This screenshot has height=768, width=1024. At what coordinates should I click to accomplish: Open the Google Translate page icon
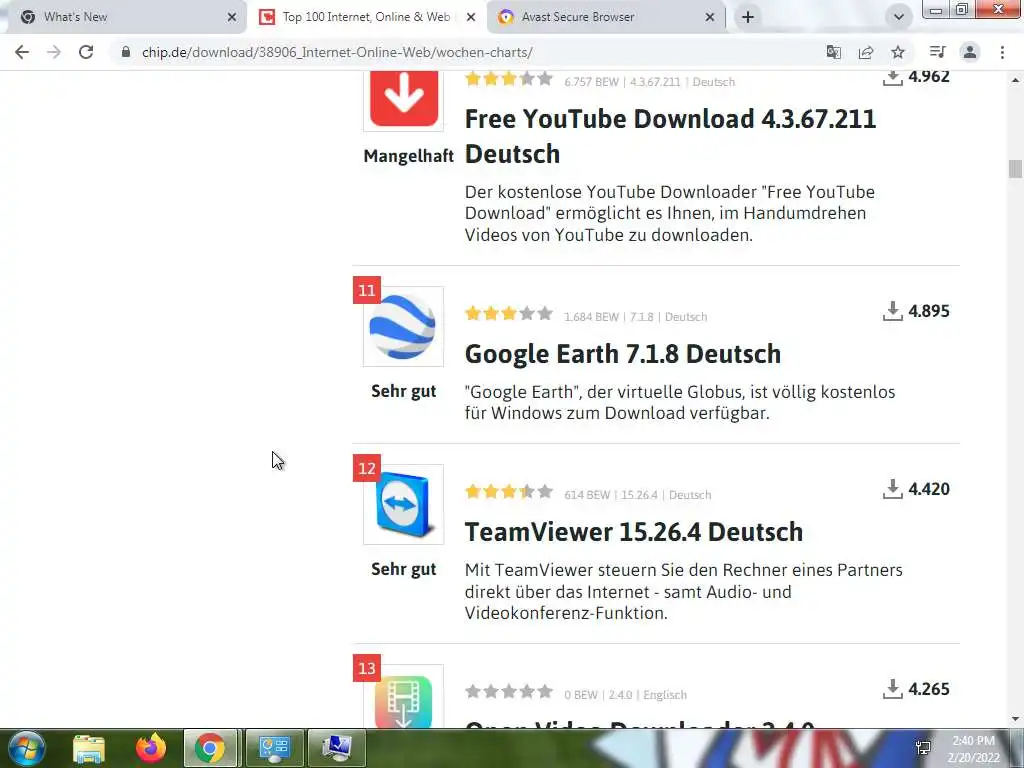833,52
